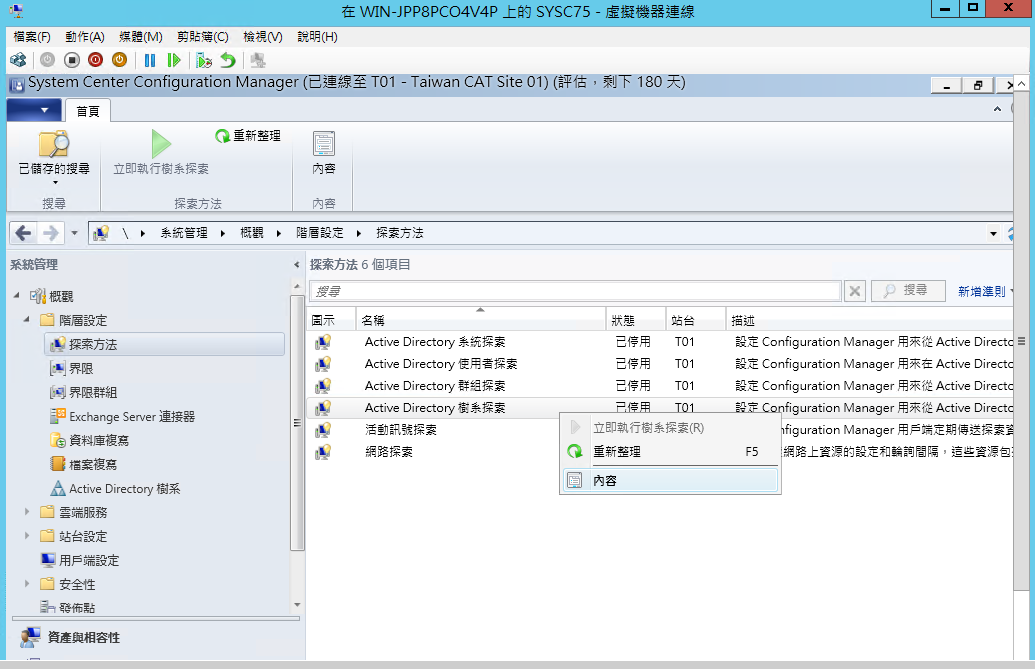Select Boundaries (界限) tree node
Viewport: 1035px width, 669px height.
(x=72, y=368)
